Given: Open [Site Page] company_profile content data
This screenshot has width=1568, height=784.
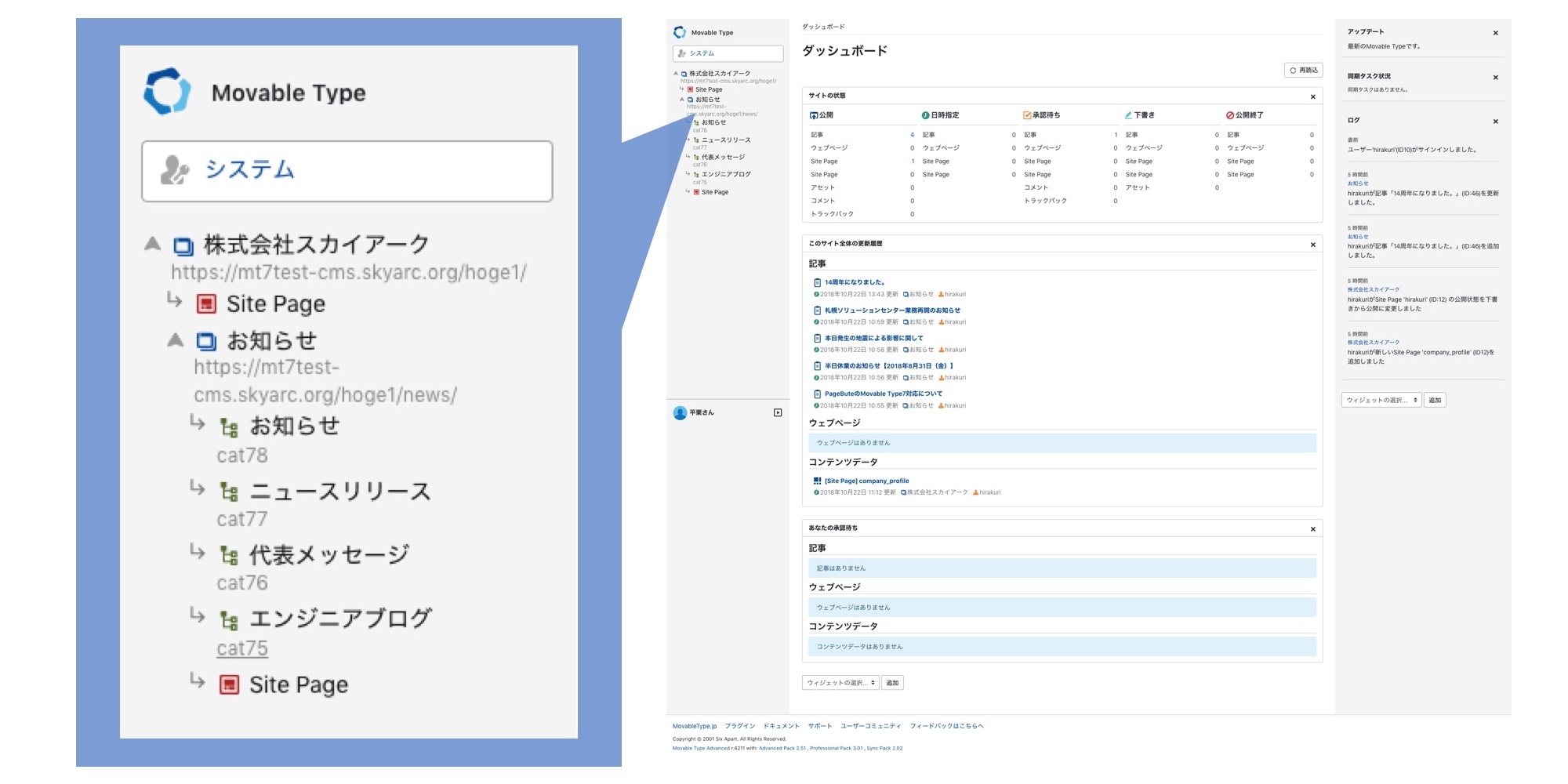Looking at the screenshot, I should tap(866, 481).
